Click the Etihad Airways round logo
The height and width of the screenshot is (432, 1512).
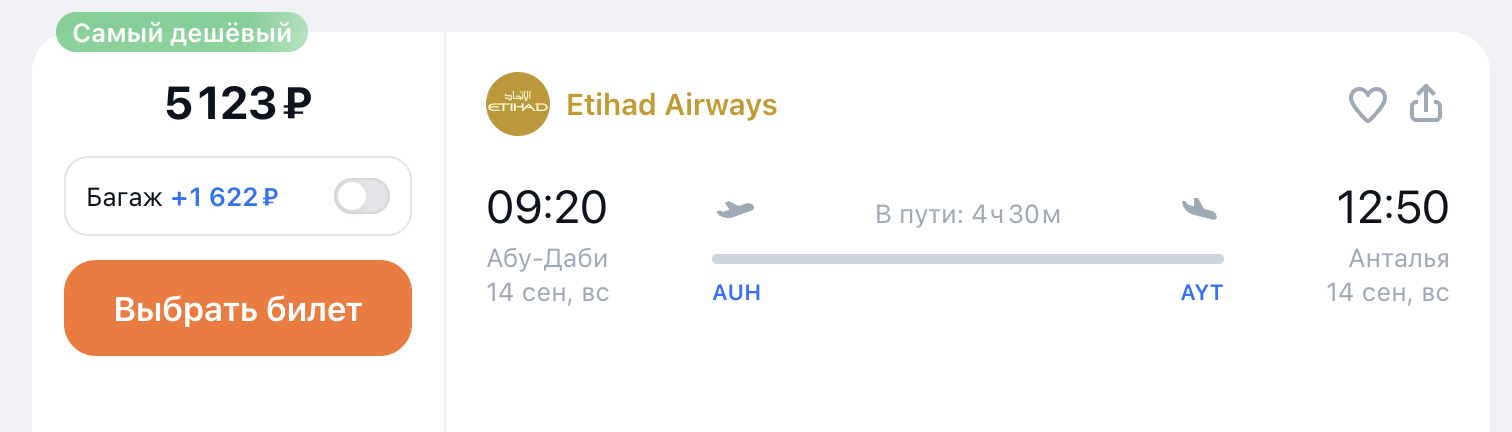(x=518, y=104)
